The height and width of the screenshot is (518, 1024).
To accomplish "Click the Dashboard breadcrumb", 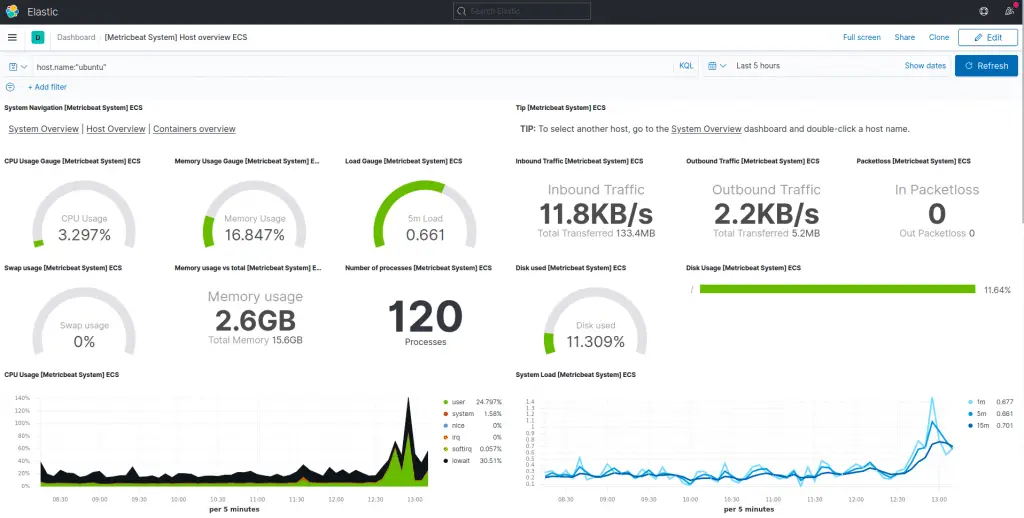I will coord(76,37).
